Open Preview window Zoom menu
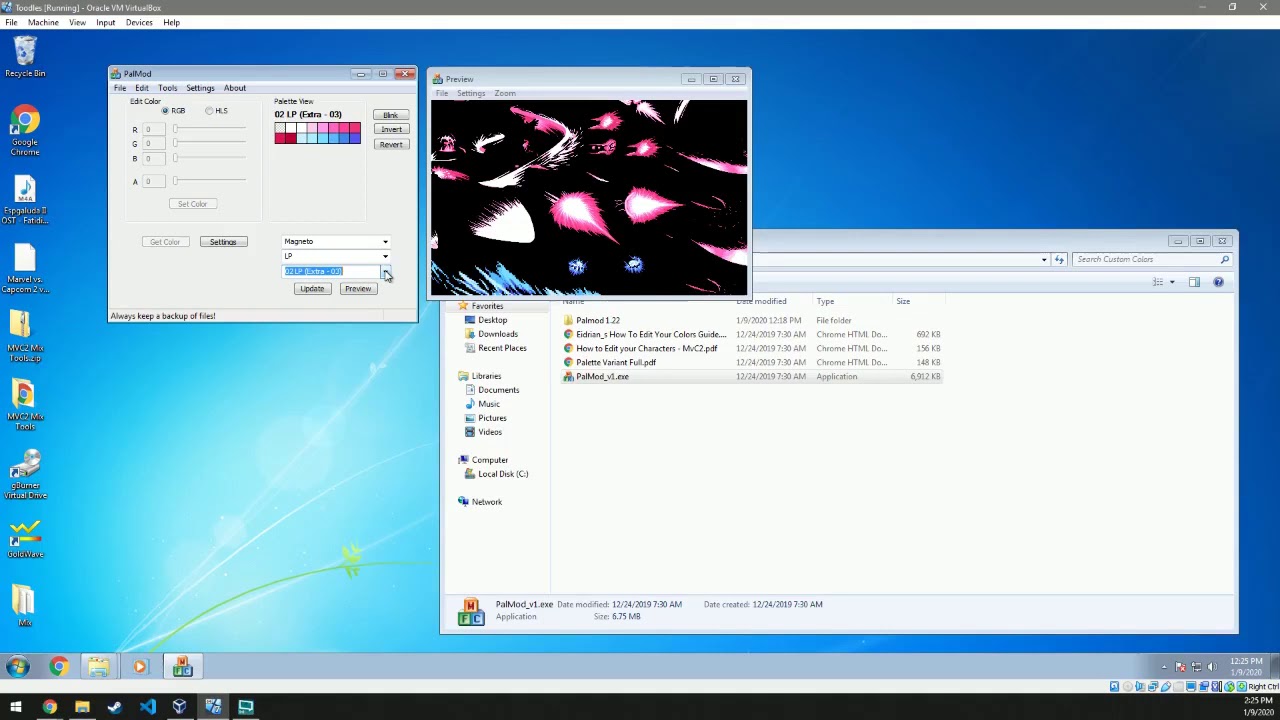Image resolution: width=1280 pixels, height=720 pixels. coord(505,94)
